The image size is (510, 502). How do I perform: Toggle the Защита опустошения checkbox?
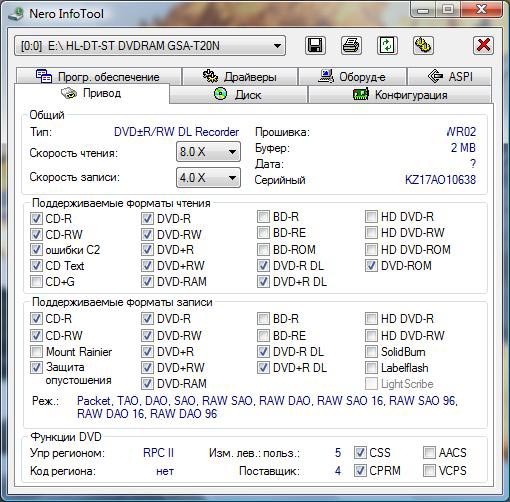[x=36, y=367]
